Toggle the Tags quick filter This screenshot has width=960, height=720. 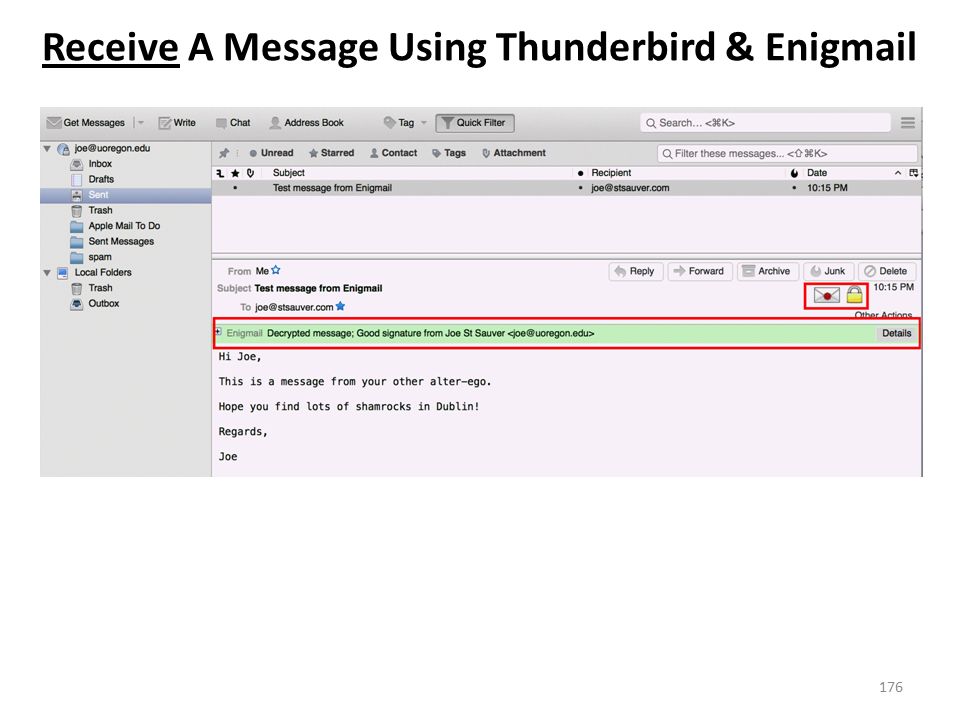pos(449,153)
